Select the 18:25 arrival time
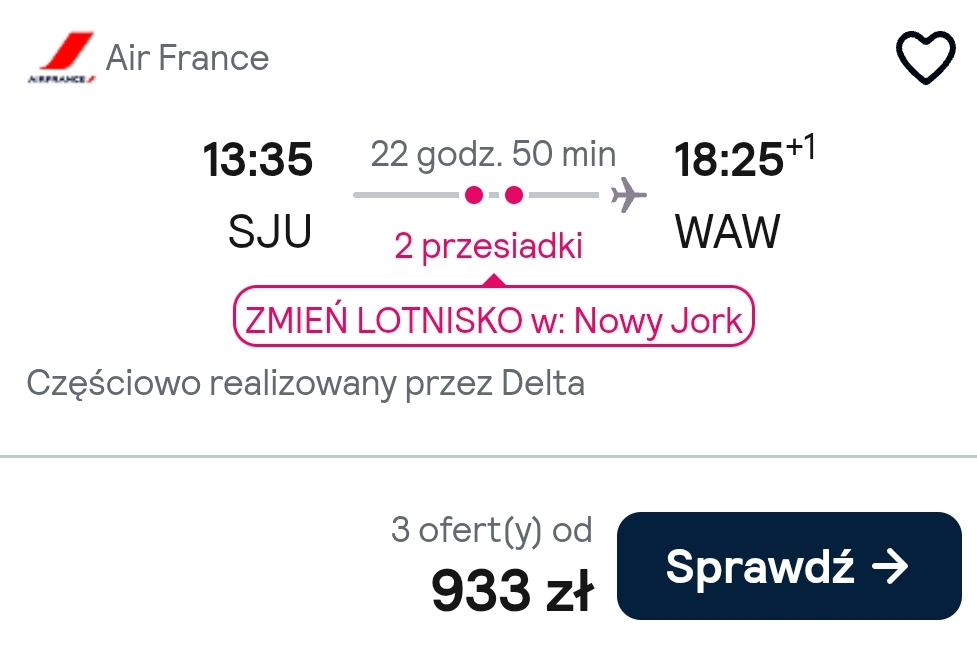977x655 pixels. click(728, 160)
